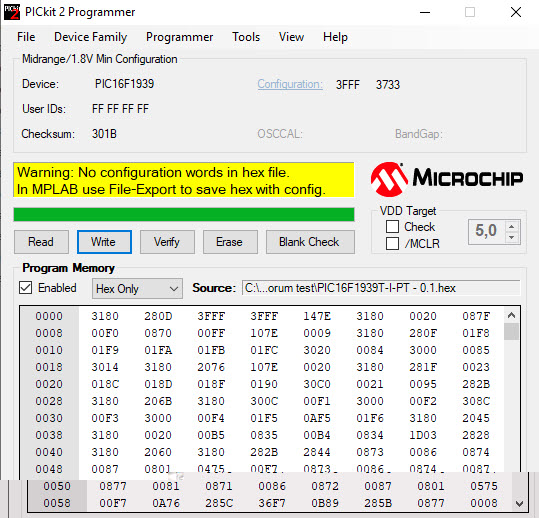The height and width of the screenshot is (518, 539).
Task: Select memory cell 1D03 in row 0038
Action: (423, 435)
